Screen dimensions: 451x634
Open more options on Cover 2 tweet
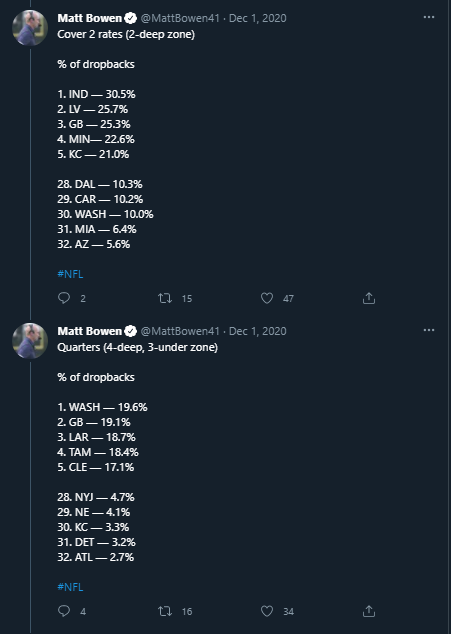pyautogui.click(x=429, y=17)
